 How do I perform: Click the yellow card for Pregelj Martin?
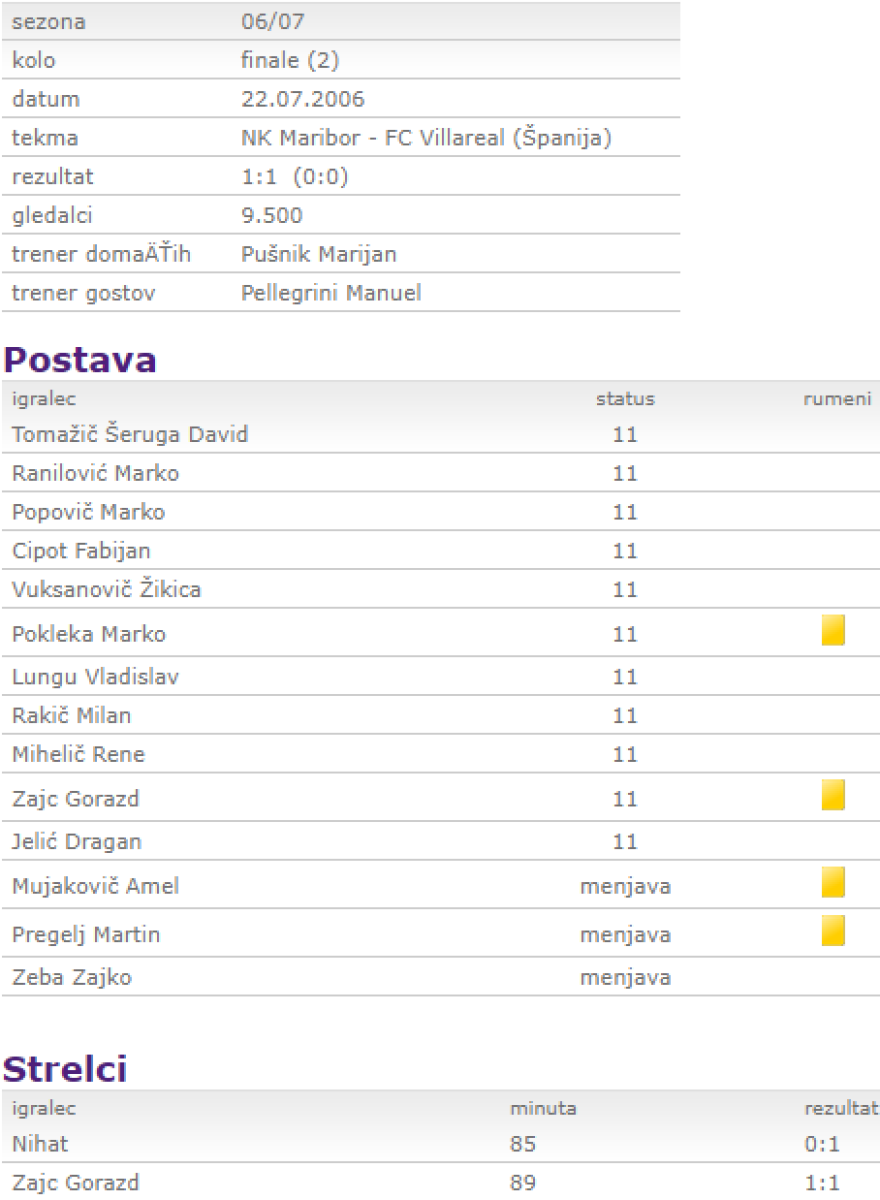[x=833, y=931]
